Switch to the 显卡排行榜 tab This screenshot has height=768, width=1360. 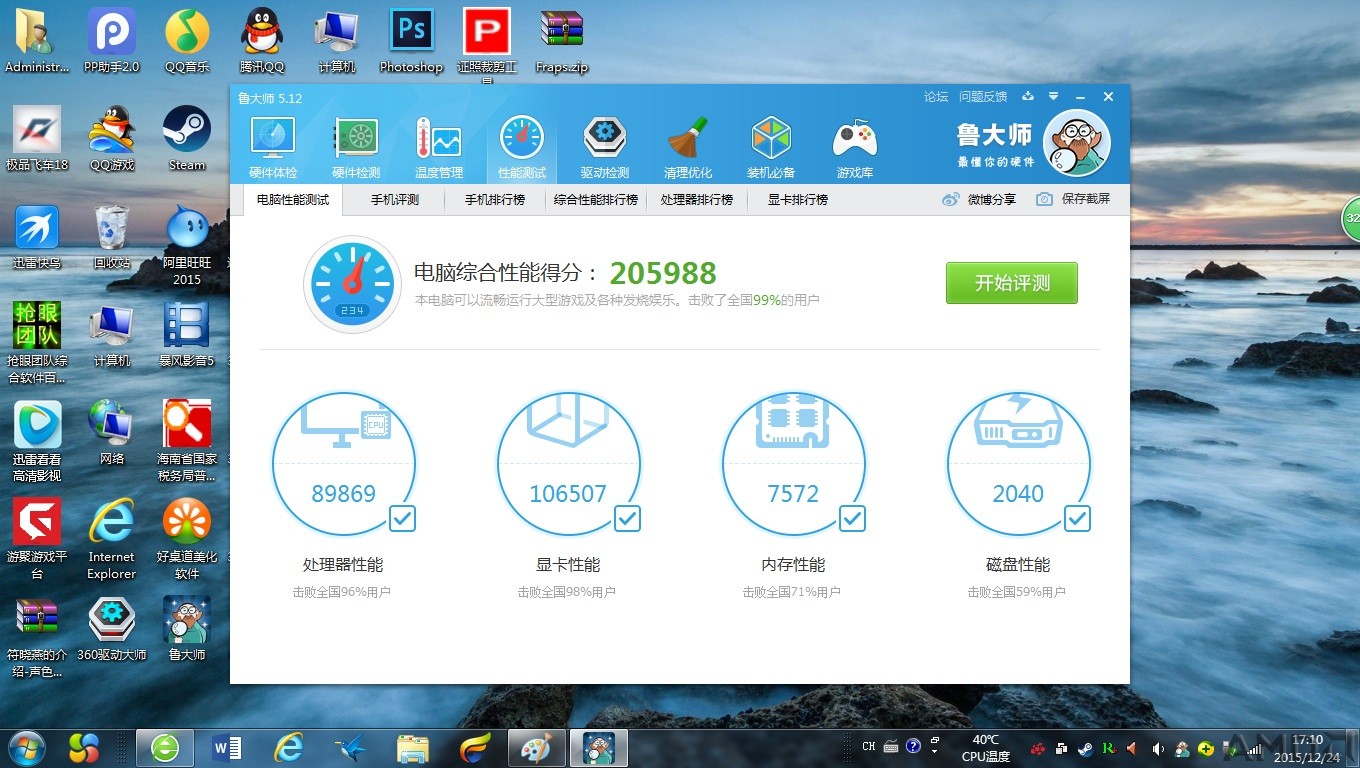pyautogui.click(x=798, y=200)
